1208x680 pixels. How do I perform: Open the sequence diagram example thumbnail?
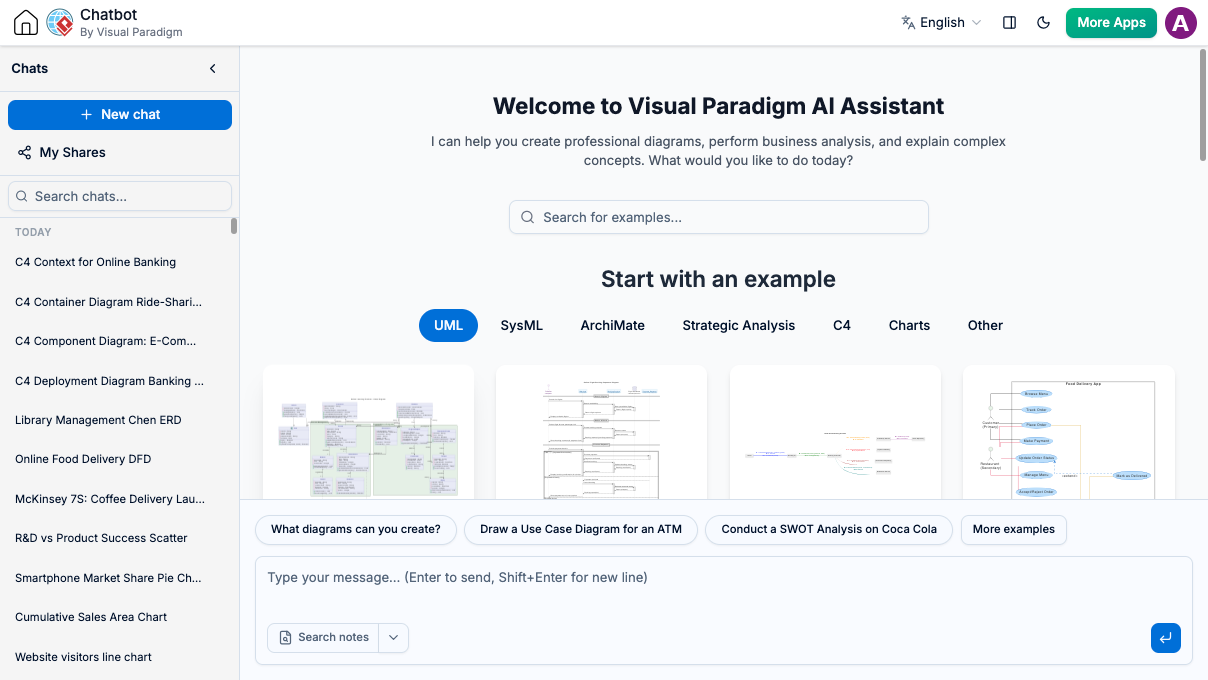[x=602, y=433]
